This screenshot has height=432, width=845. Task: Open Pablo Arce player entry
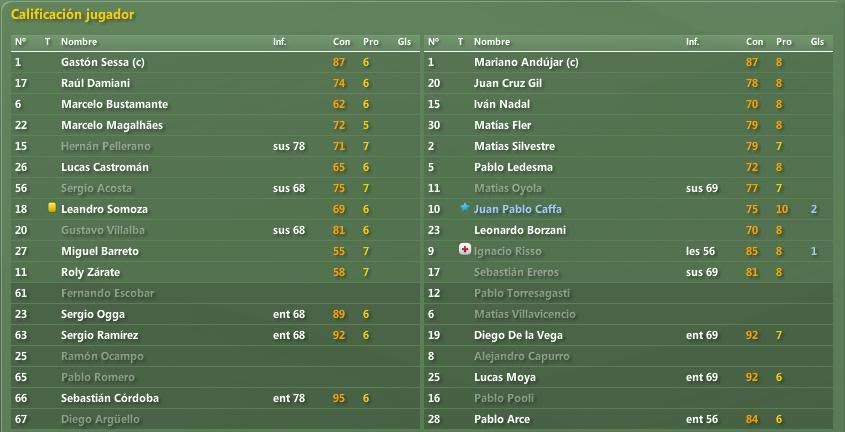pos(502,419)
